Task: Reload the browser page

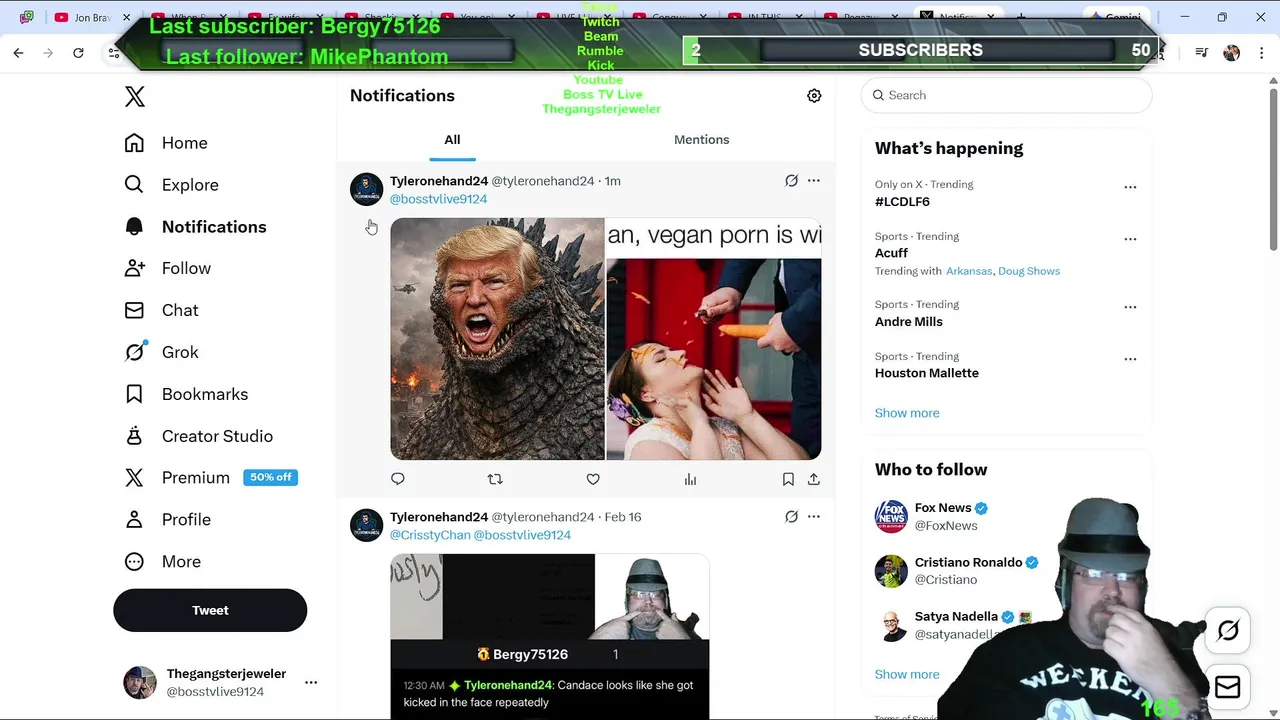Action: click(78, 53)
